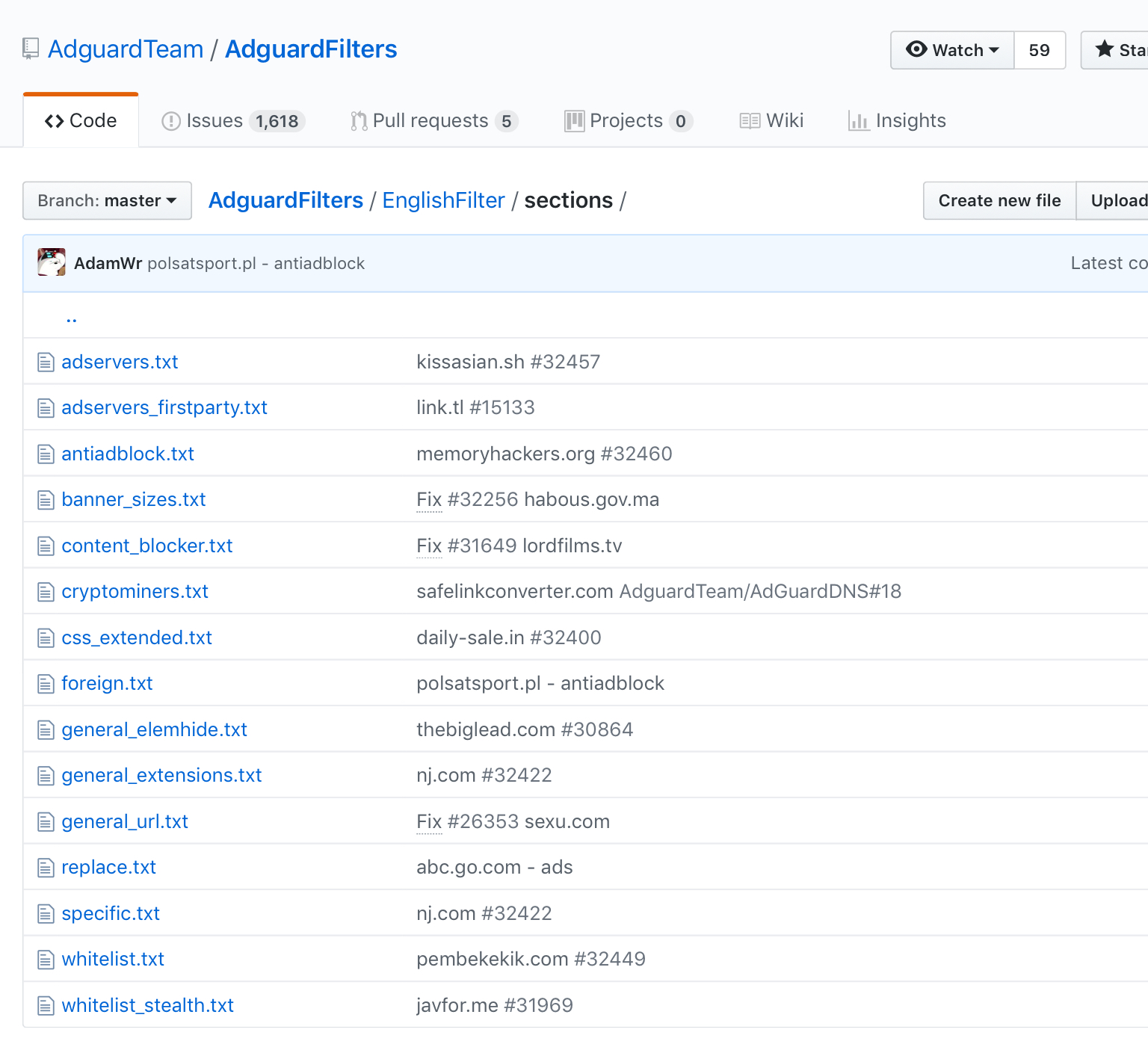Open commit 'thebiglead.com #30864'
The width and height of the screenshot is (1148, 1053).
525,730
